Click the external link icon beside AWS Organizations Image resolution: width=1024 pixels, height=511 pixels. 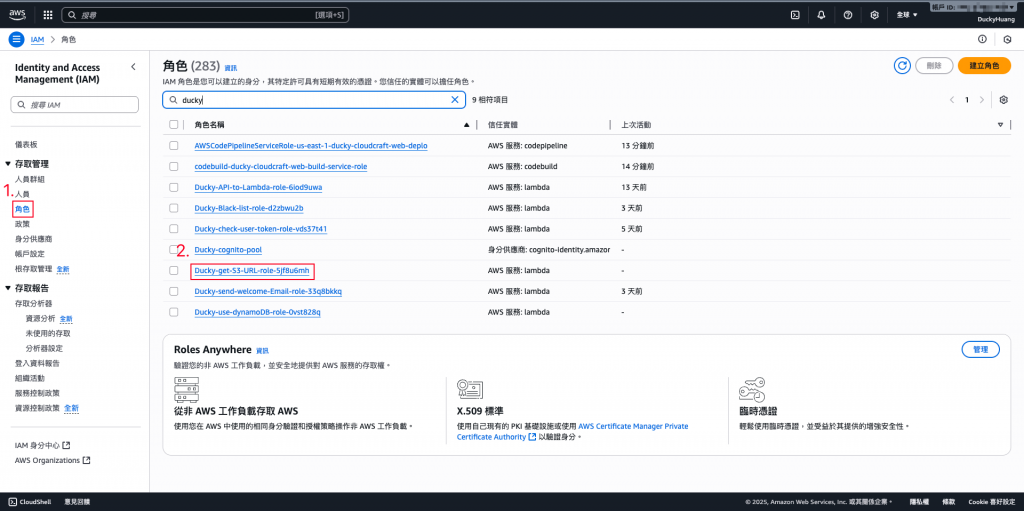point(86,460)
